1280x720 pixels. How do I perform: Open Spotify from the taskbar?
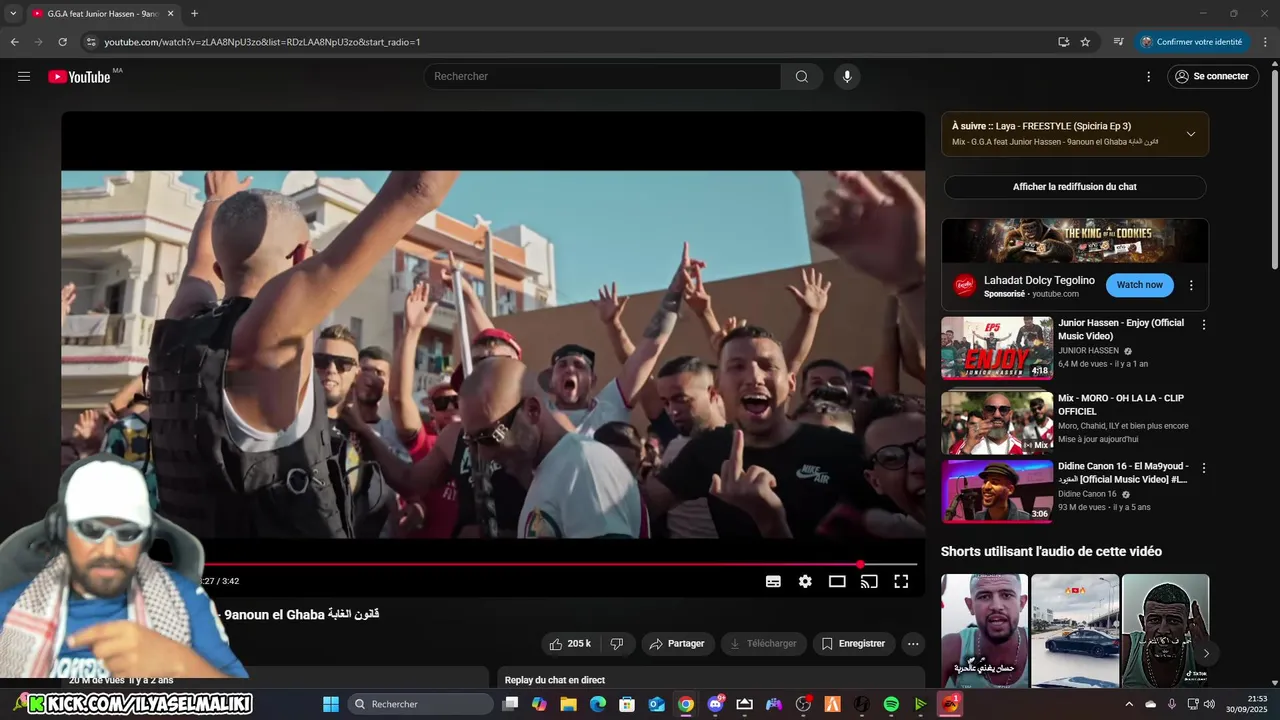(x=891, y=704)
